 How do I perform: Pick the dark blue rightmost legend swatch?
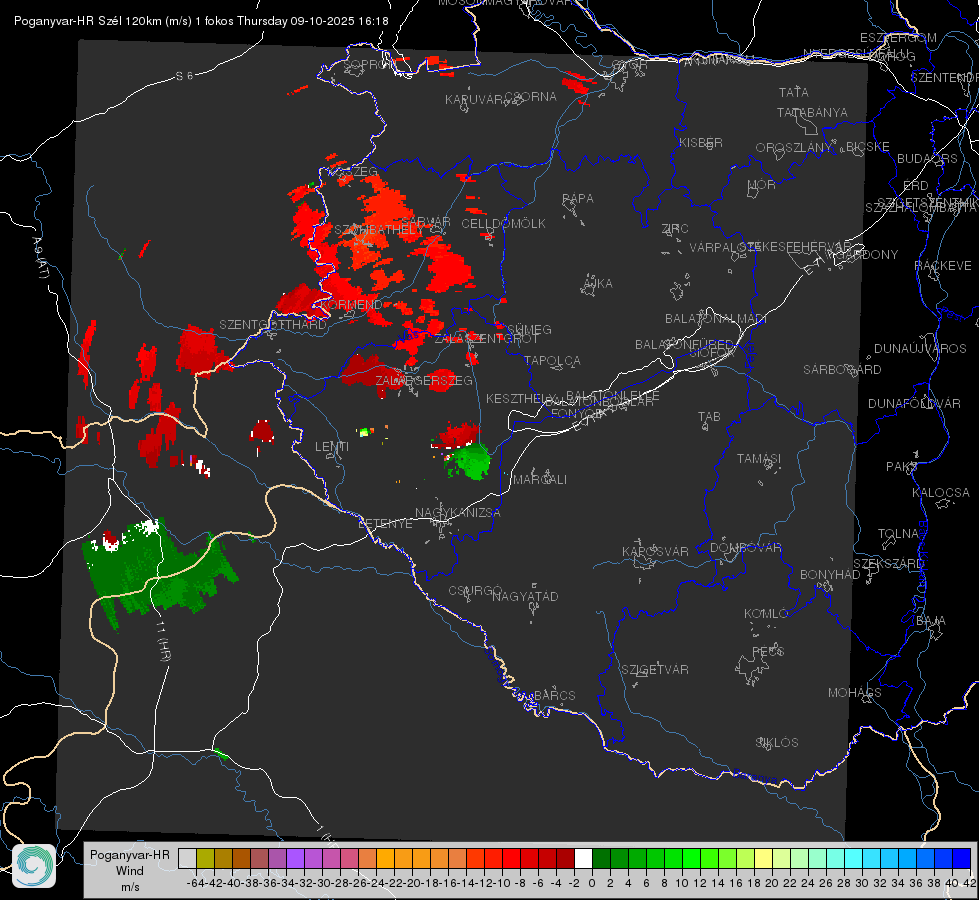pos(962,859)
